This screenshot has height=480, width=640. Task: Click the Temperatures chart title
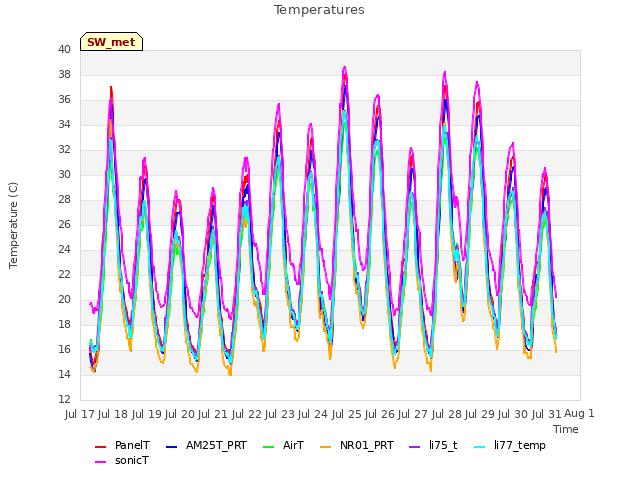pyautogui.click(x=319, y=10)
